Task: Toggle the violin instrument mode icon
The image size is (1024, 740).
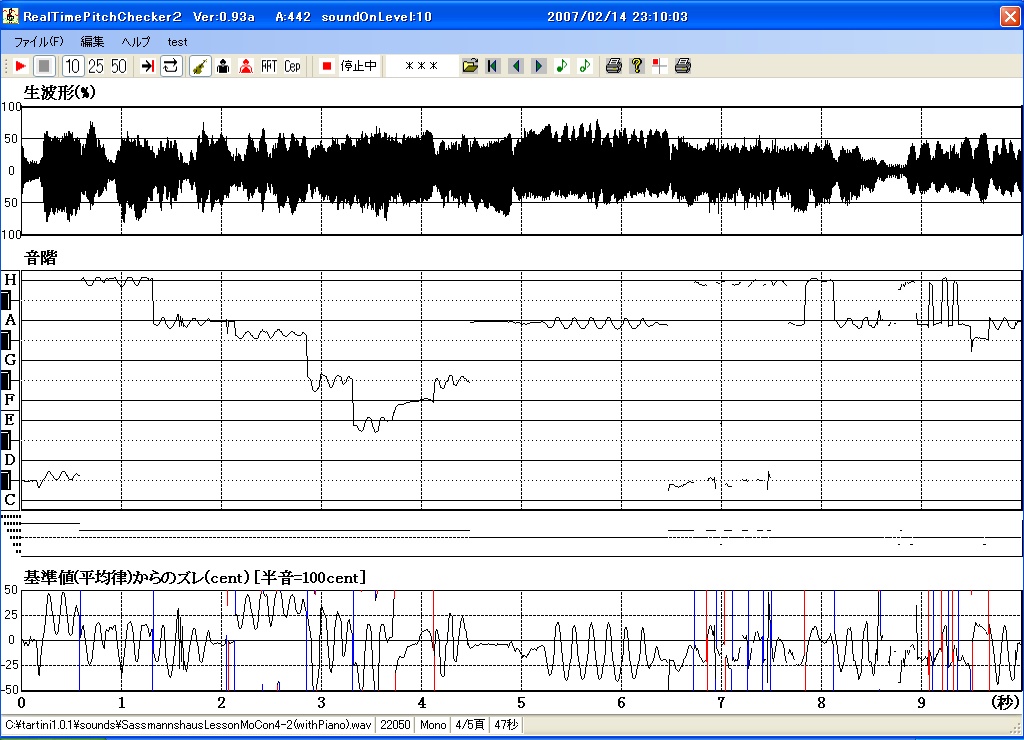Action: pyautogui.click(x=200, y=66)
